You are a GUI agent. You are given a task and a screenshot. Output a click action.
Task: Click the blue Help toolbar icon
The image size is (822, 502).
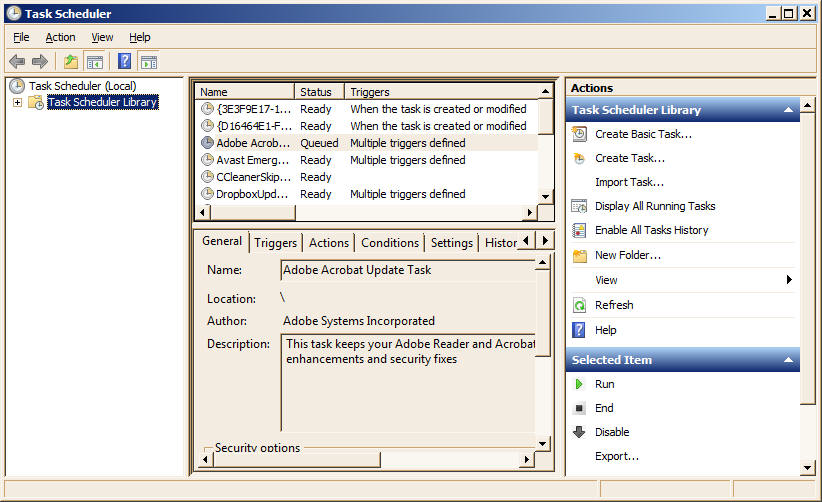[124, 61]
